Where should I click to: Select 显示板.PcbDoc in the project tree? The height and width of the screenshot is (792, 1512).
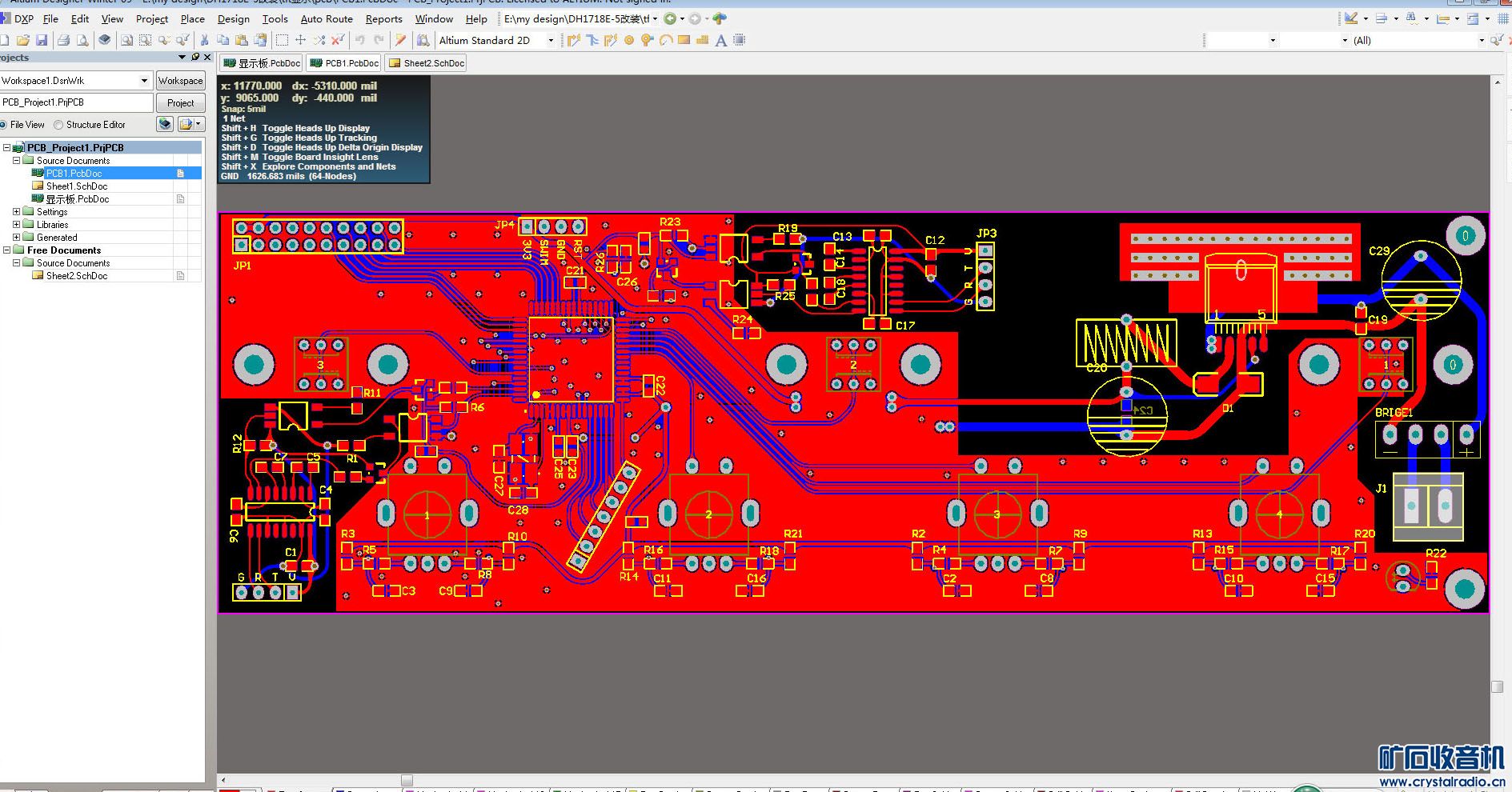[x=77, y=199]
